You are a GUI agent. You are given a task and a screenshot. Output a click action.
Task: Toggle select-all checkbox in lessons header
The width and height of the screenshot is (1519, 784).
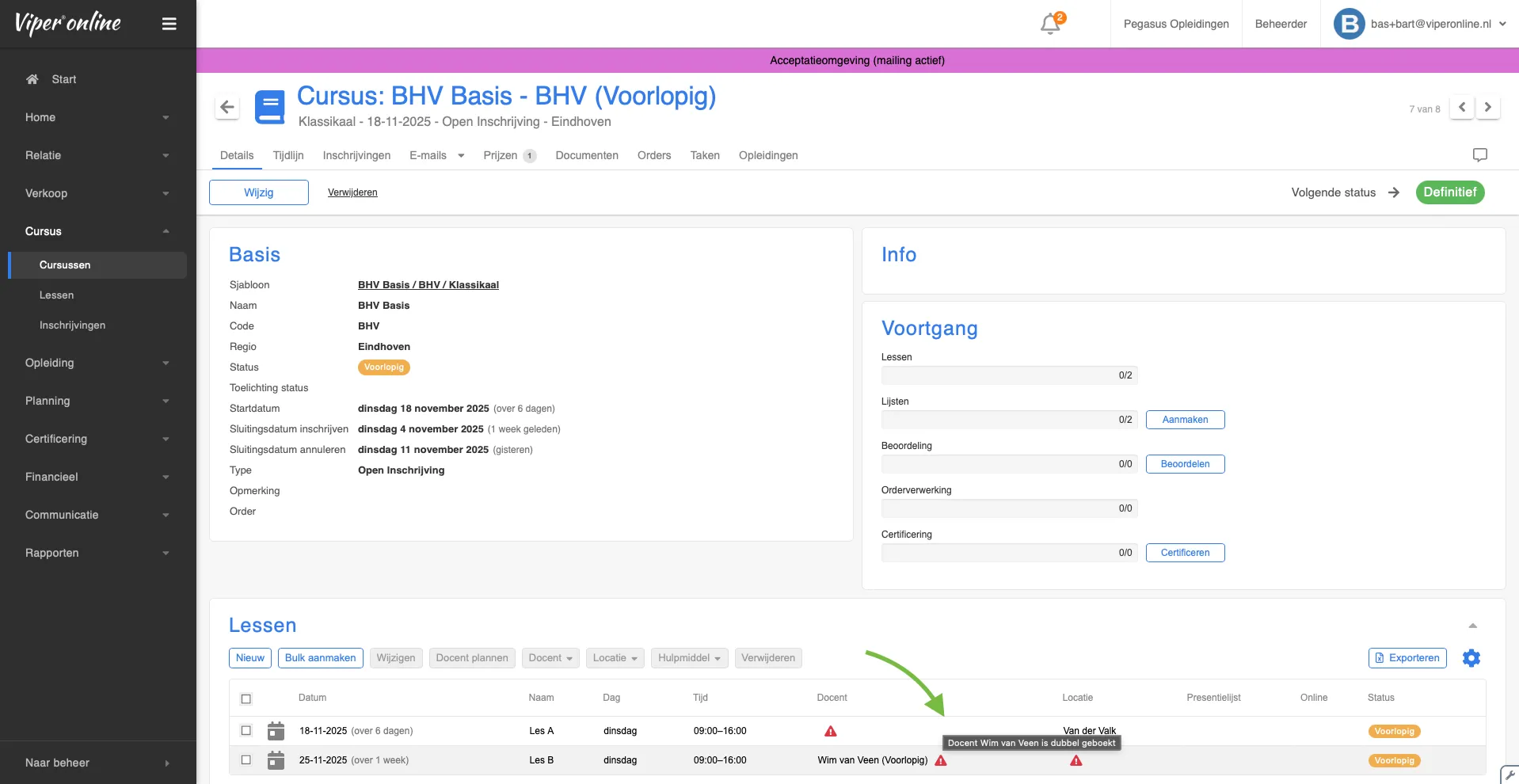[x=246, y=698]
